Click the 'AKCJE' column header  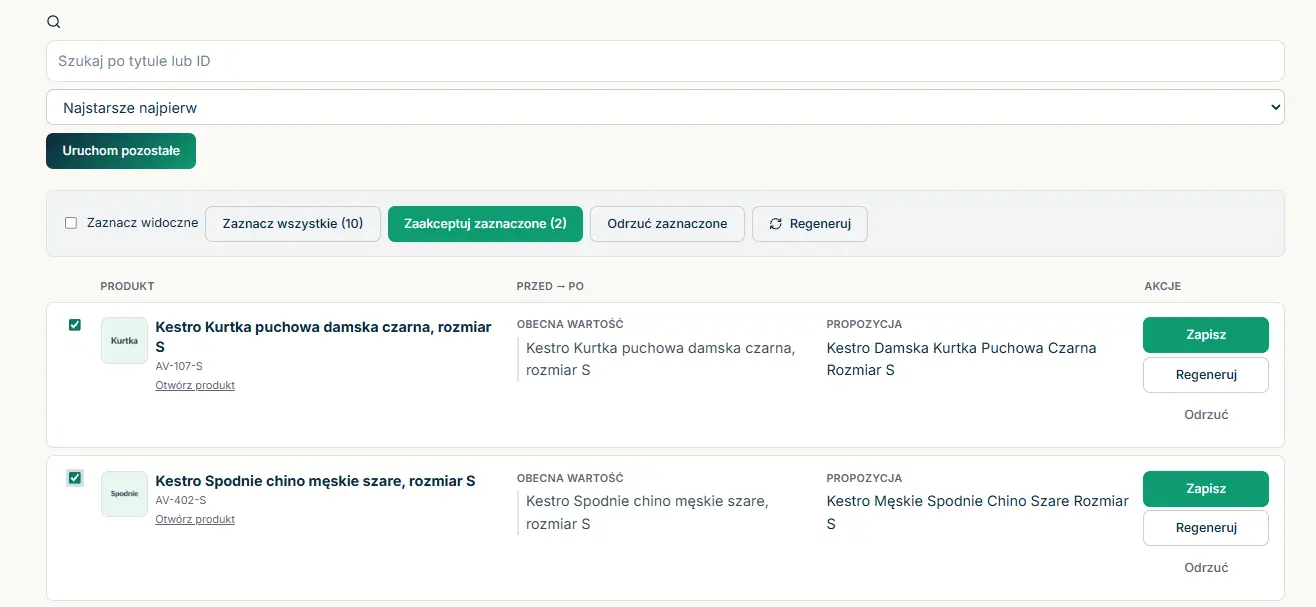click(x=1163, y=286)
